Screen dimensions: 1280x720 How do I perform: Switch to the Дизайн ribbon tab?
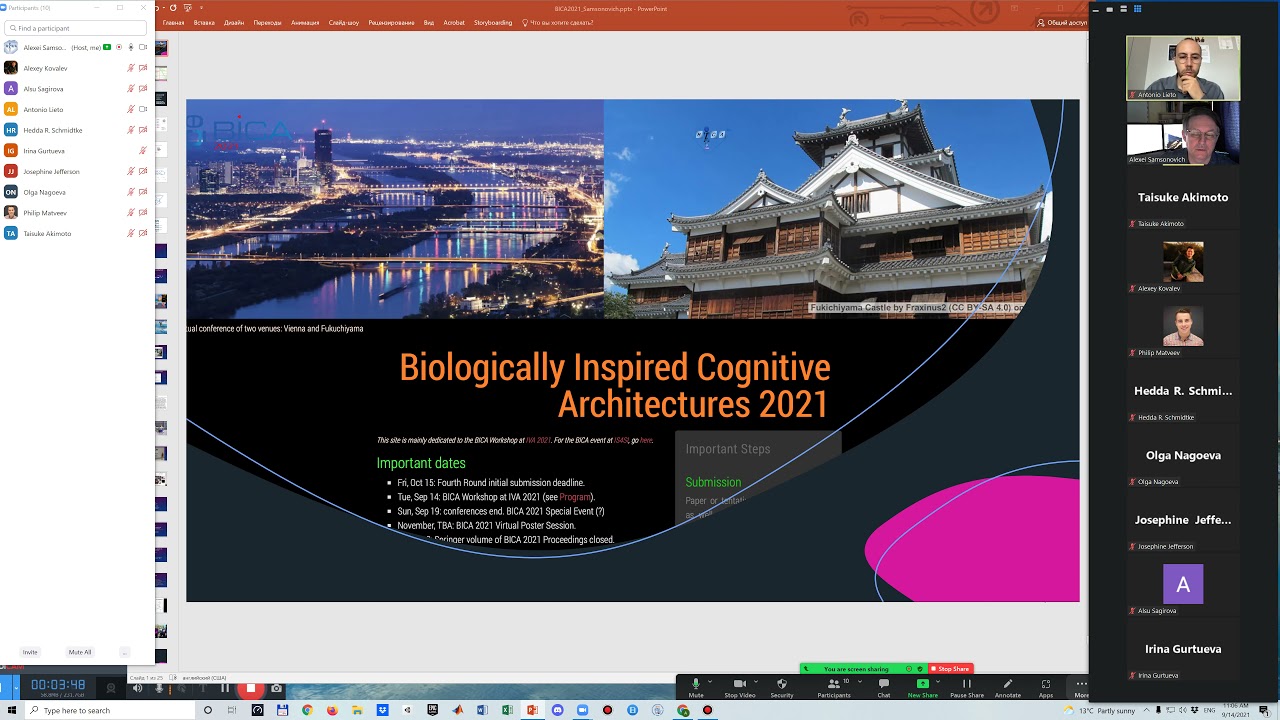click(x=234, y=22)
